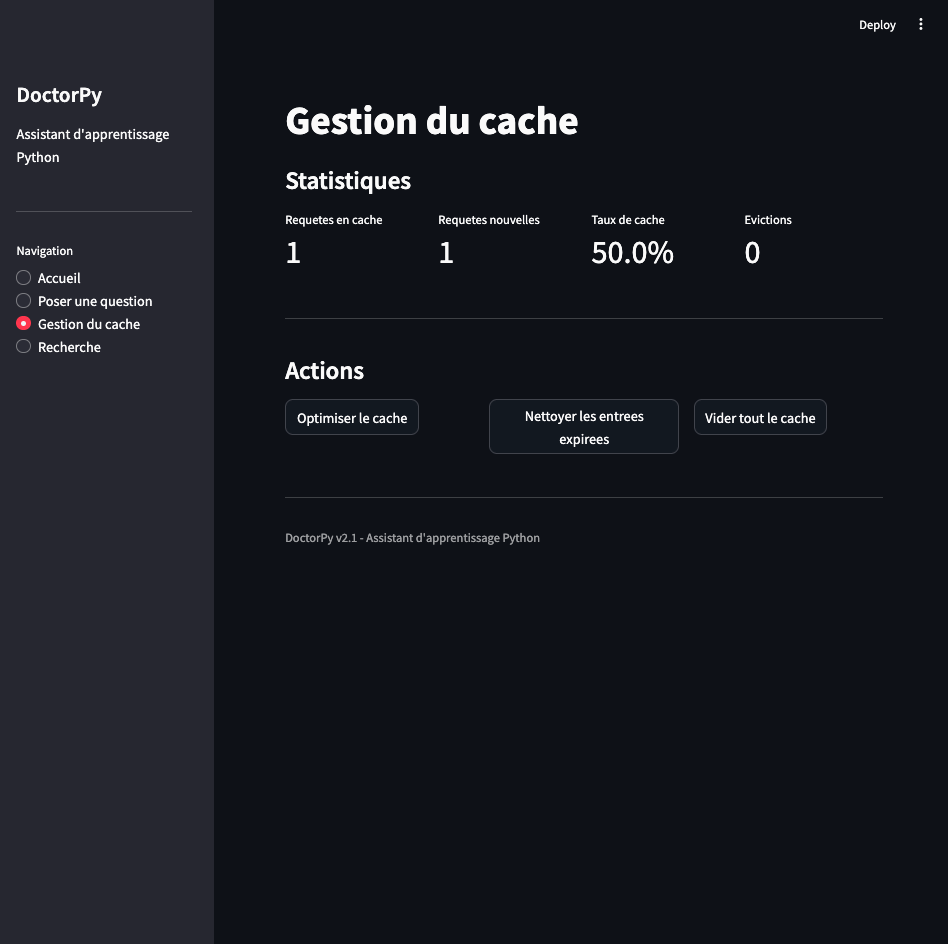948x944 pixels.
Task: Click the Evictions metric label
Action: tap(768, 220)
